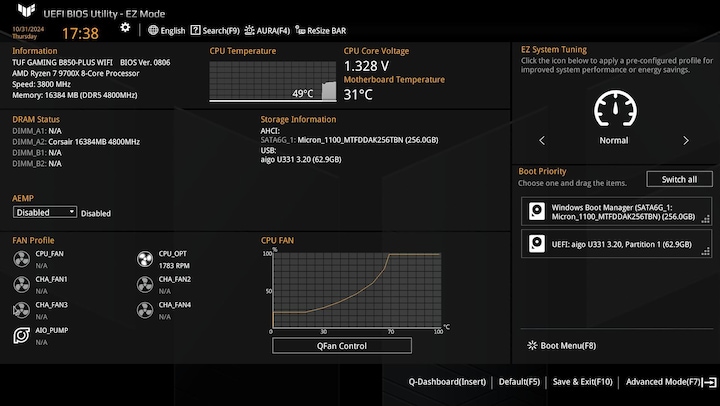Click the Memory: 16384 MB info line

pos(74,95)
